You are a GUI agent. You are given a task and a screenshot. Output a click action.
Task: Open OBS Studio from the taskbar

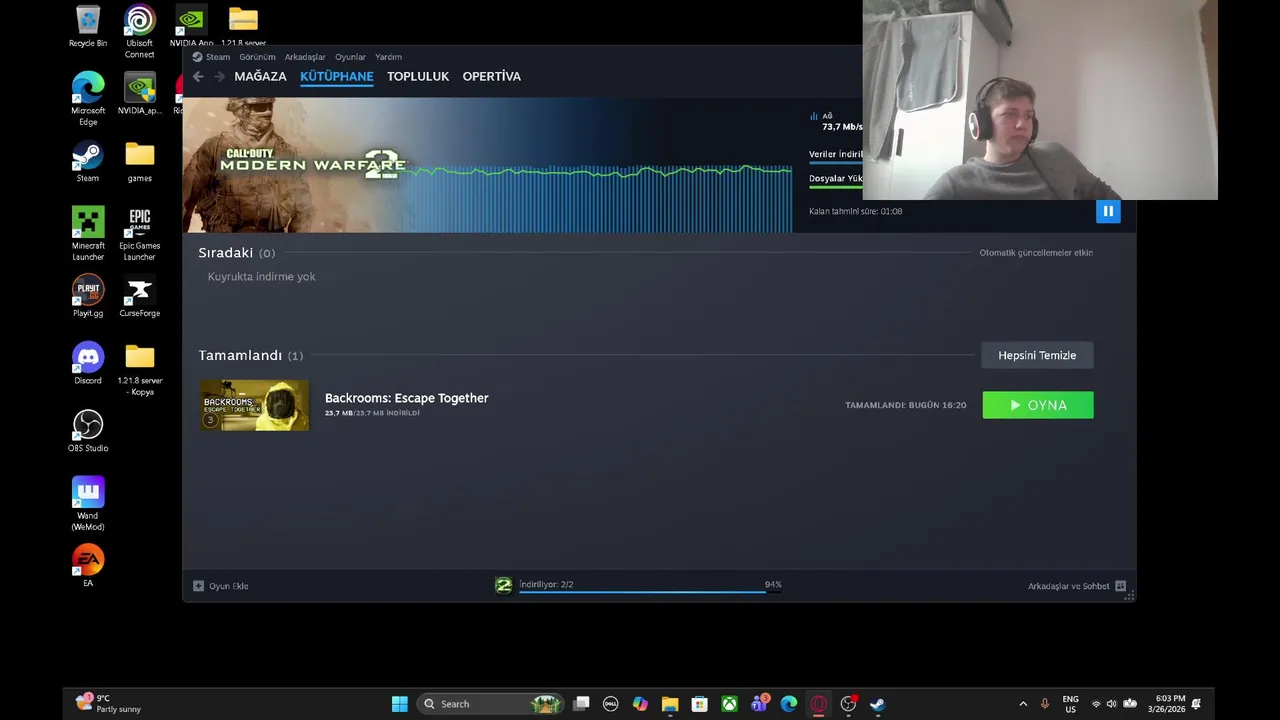point(848,704)
